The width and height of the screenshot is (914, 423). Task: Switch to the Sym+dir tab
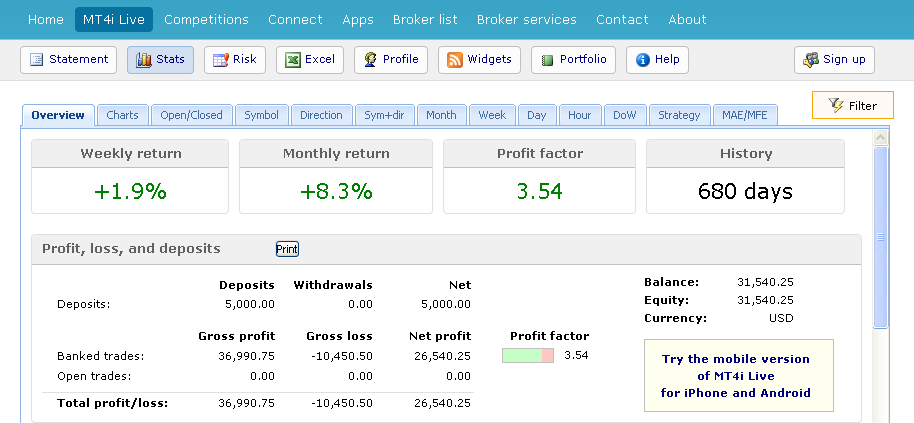point(384,115)
